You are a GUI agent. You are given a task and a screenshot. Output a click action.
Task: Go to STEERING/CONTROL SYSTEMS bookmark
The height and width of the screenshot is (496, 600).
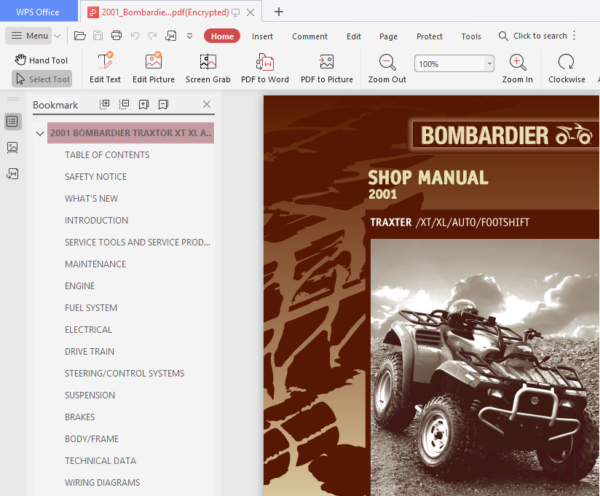[124, 373]
